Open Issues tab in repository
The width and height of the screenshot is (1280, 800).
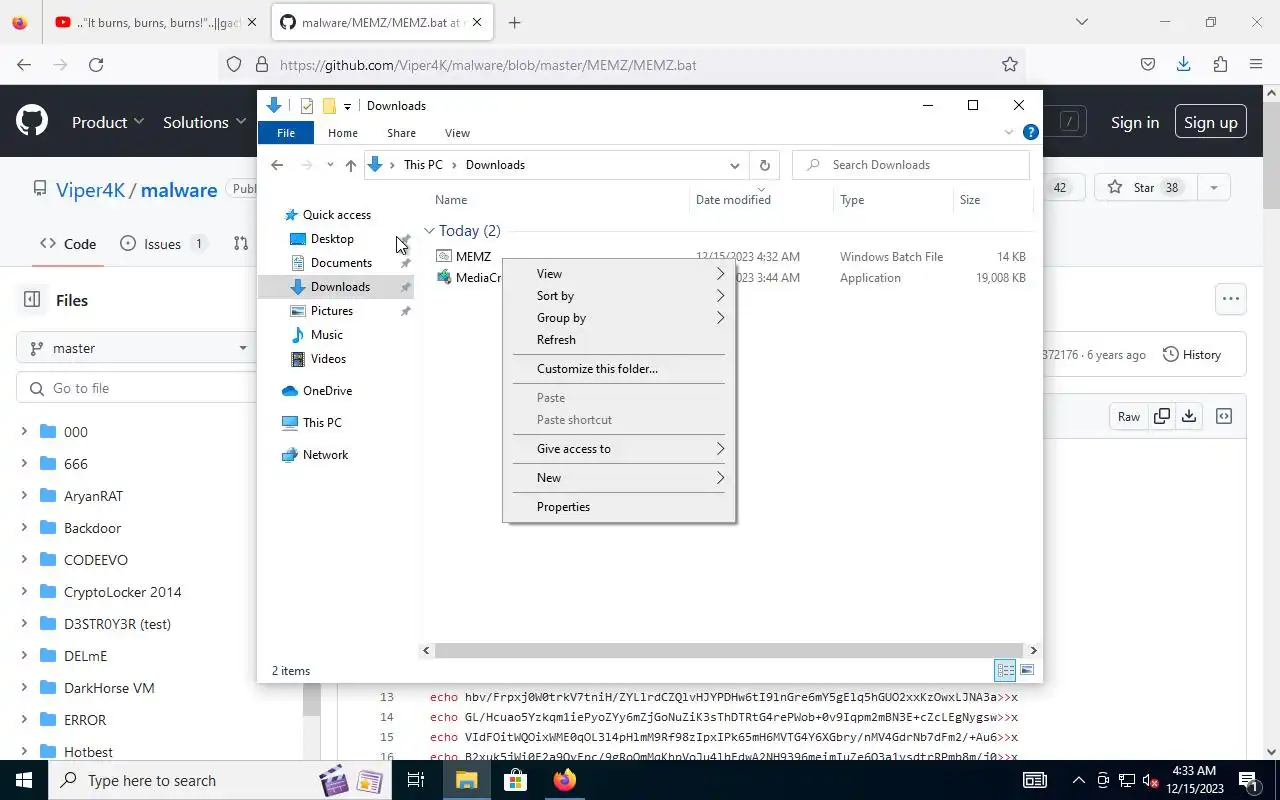click(x=163, y=243)
